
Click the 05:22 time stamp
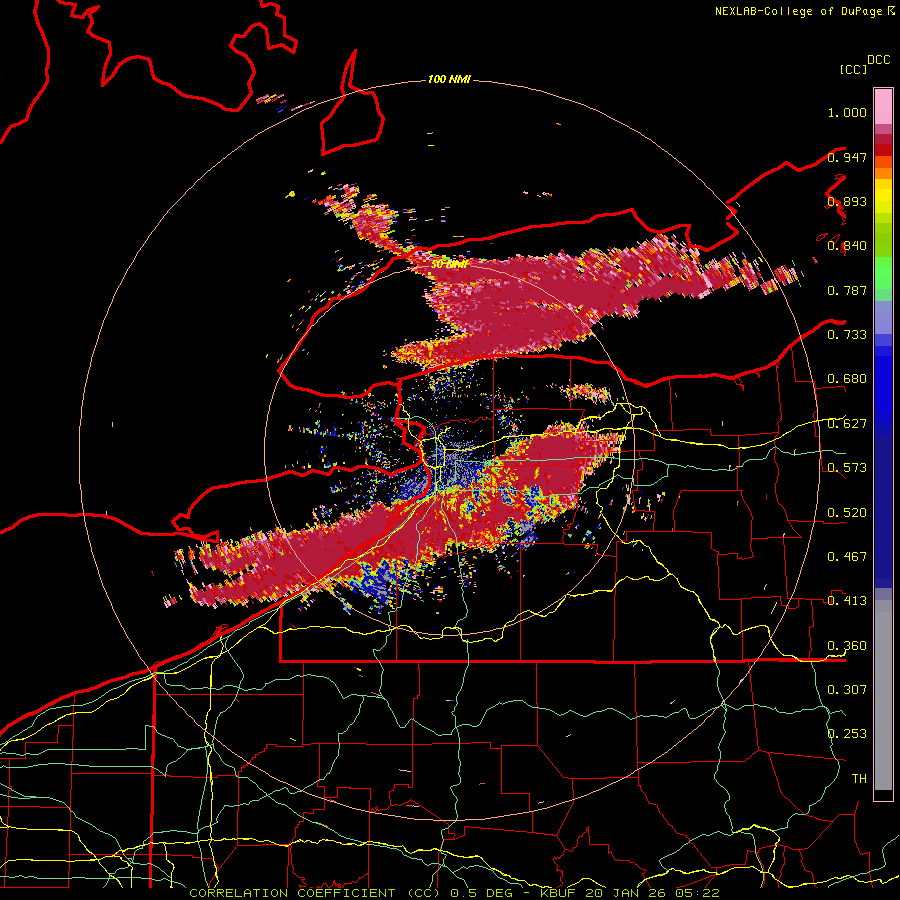(695, 893)
